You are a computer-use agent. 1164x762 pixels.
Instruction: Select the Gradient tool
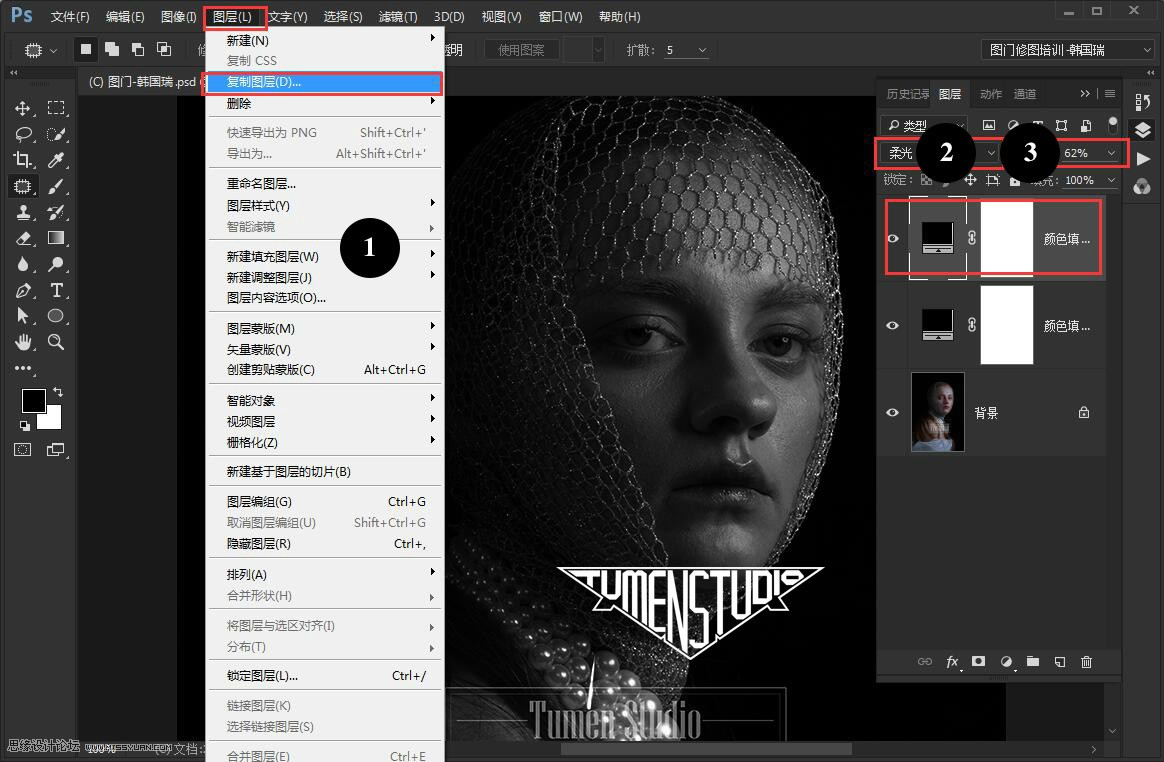click(x=56, y=238)
